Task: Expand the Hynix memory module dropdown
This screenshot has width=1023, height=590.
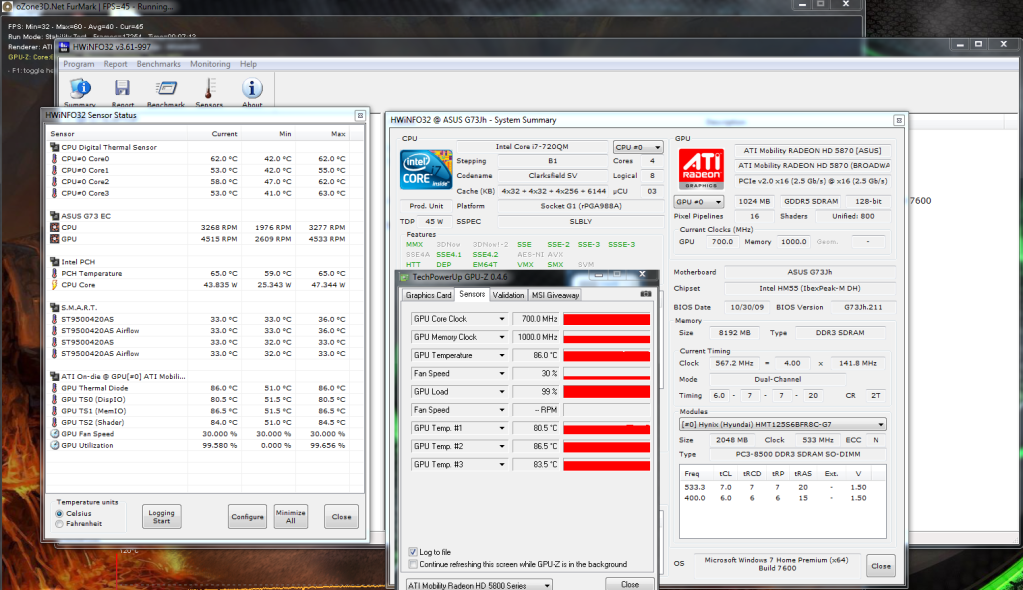Action: pos(782,424)
